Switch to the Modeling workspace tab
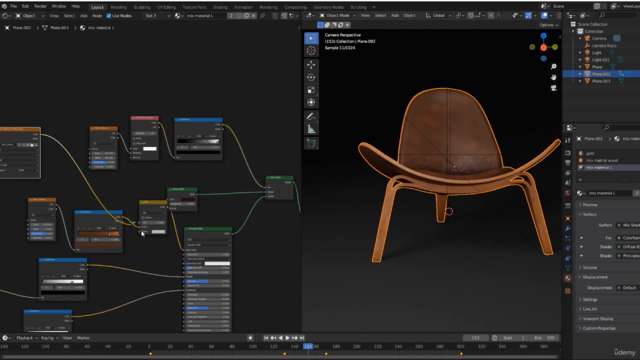 (119, 7)
